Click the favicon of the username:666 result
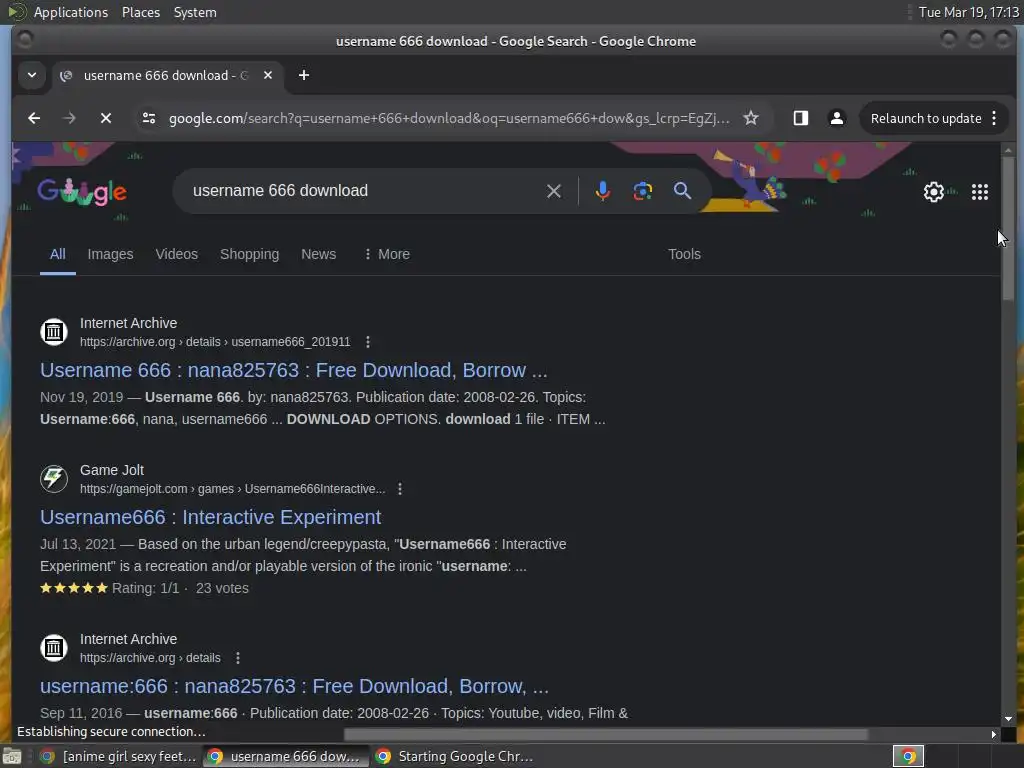The image size is (1024, 768). tap(54, 648)
